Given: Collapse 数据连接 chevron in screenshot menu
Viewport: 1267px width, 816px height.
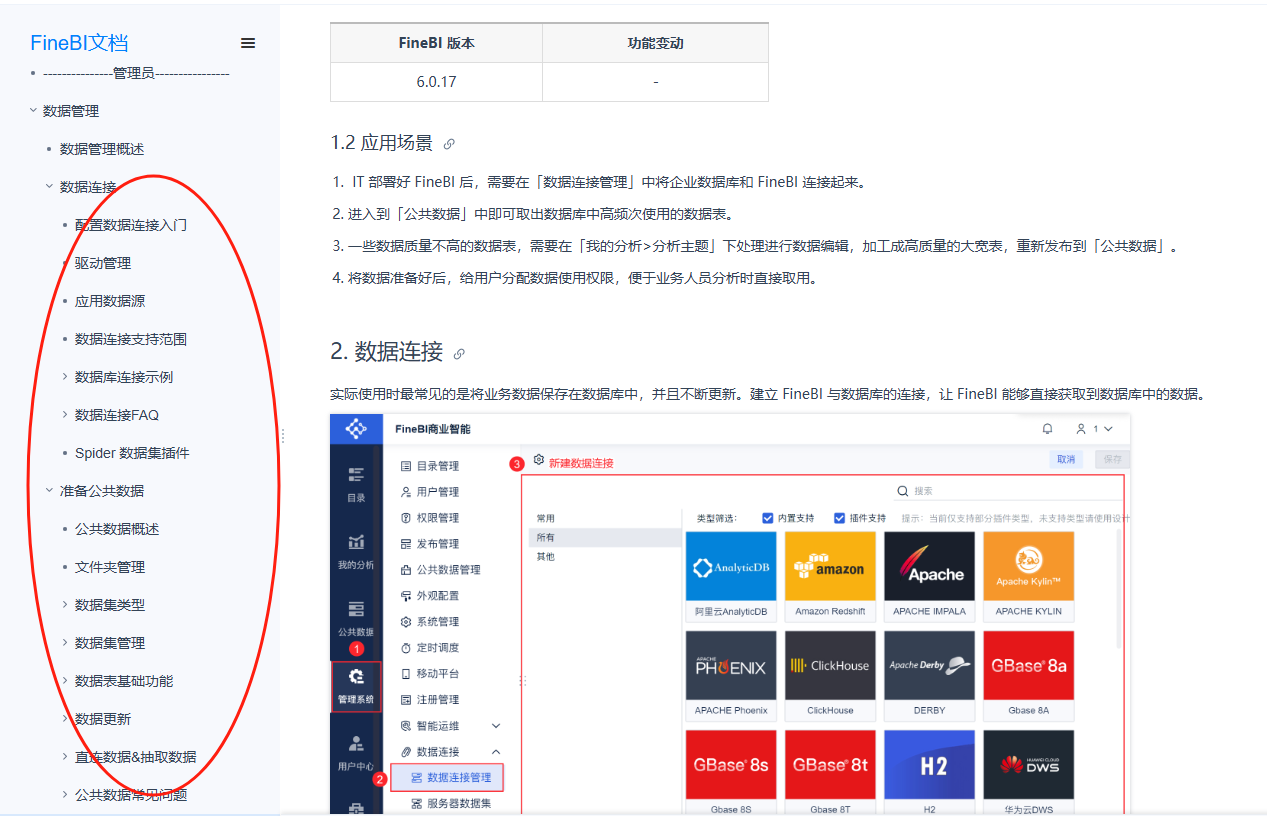Looking at the screenshot, I should point(496,752).
